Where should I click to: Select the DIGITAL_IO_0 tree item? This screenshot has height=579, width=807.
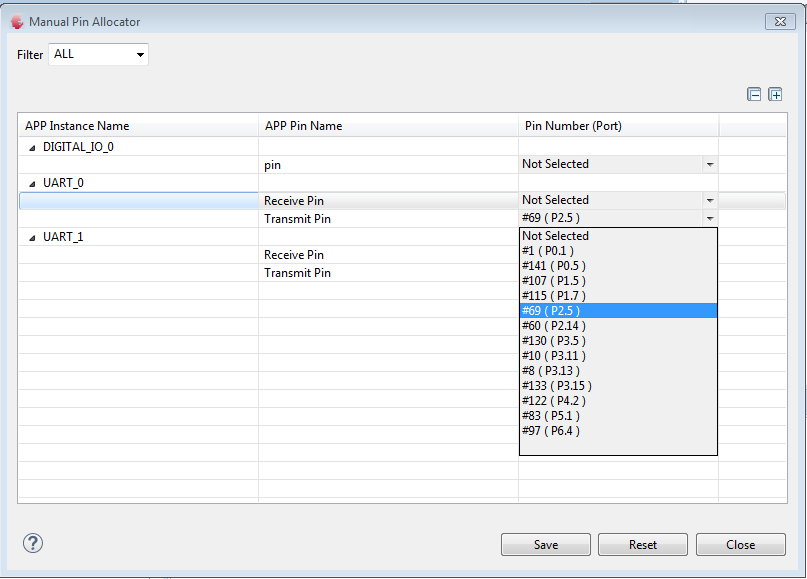pyautogui.click(x=78, y=147)
